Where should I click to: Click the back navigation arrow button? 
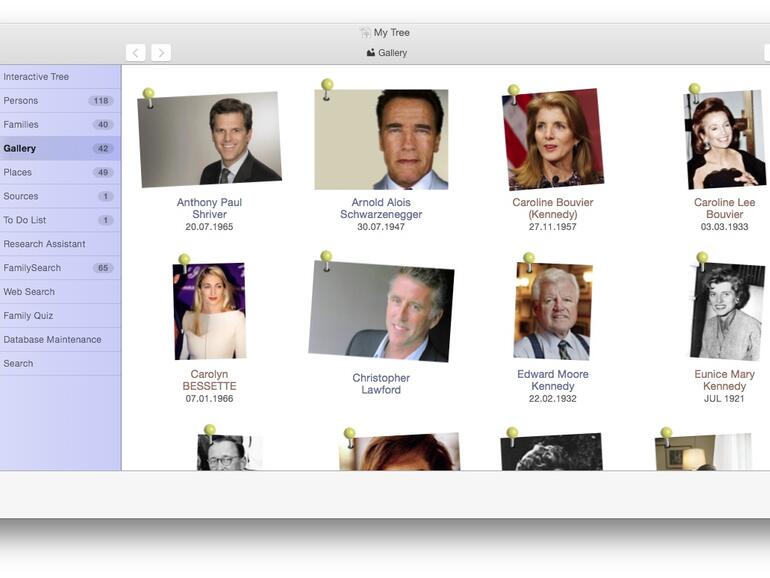click(x=136, y=53)
